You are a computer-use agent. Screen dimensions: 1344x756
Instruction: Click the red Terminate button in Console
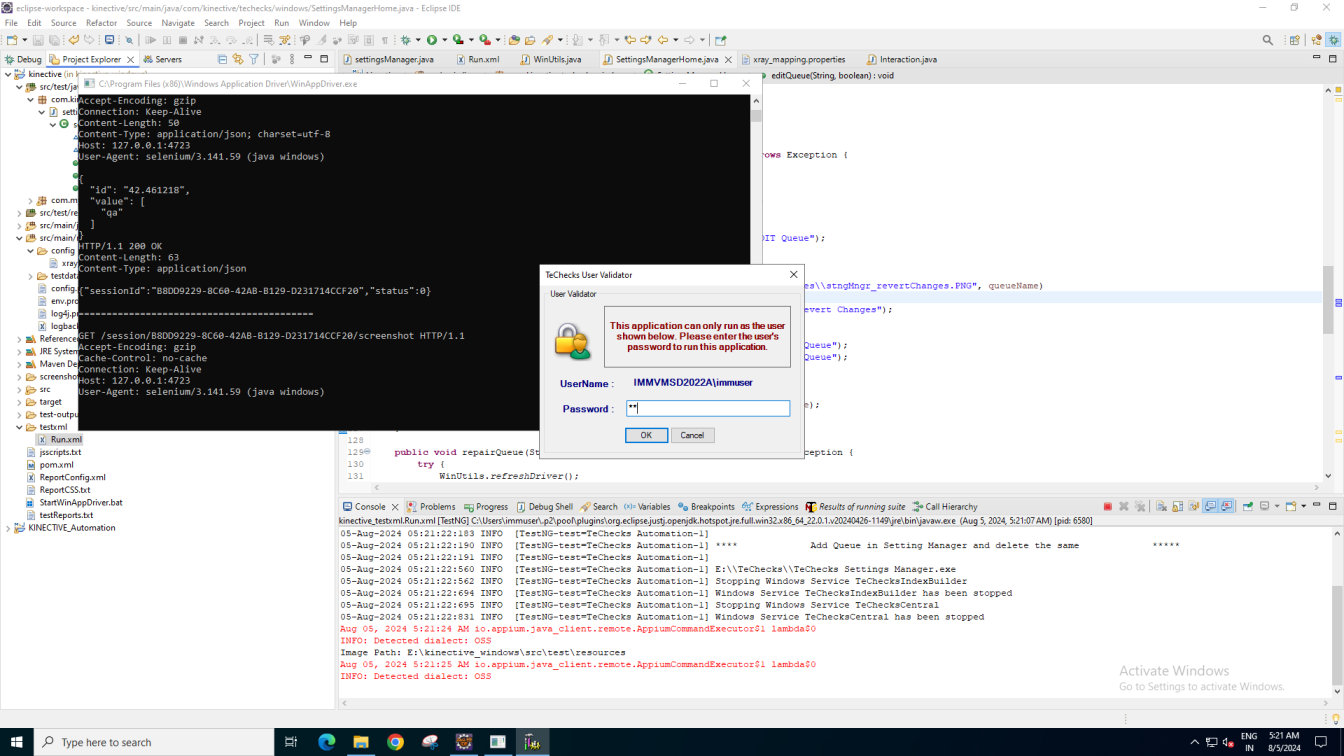pos(1107,507)
